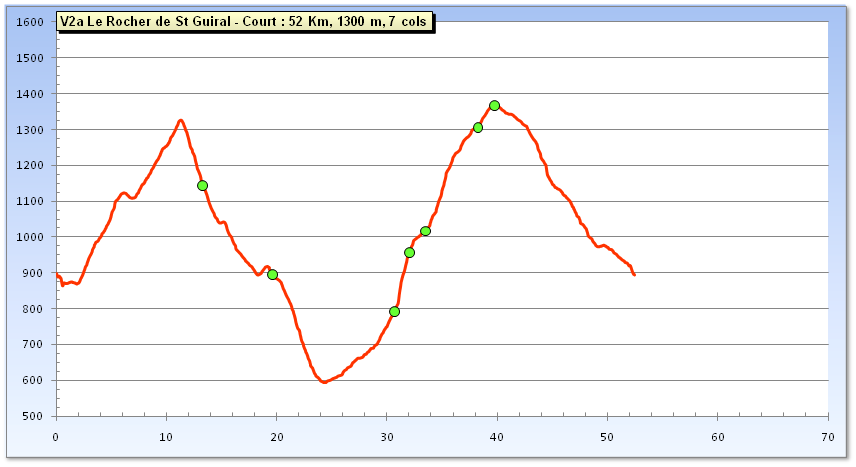The height and width of the screenshot is (467, 856).
Task: Click the 1400 label on the altitude axis
Action: pos(30,94)
